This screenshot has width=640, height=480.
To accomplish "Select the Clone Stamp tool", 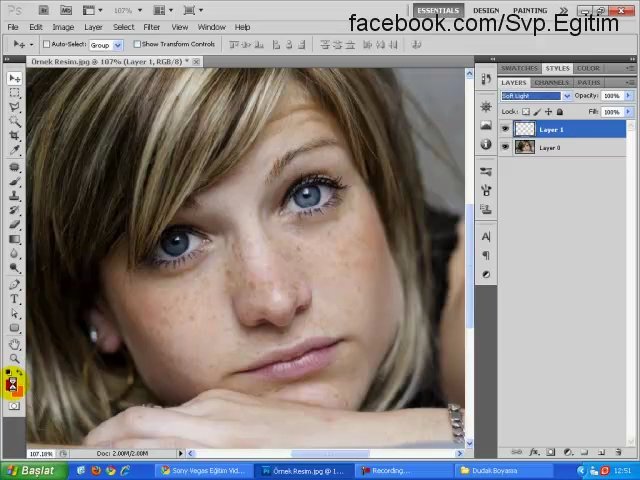I will (15, 196).
